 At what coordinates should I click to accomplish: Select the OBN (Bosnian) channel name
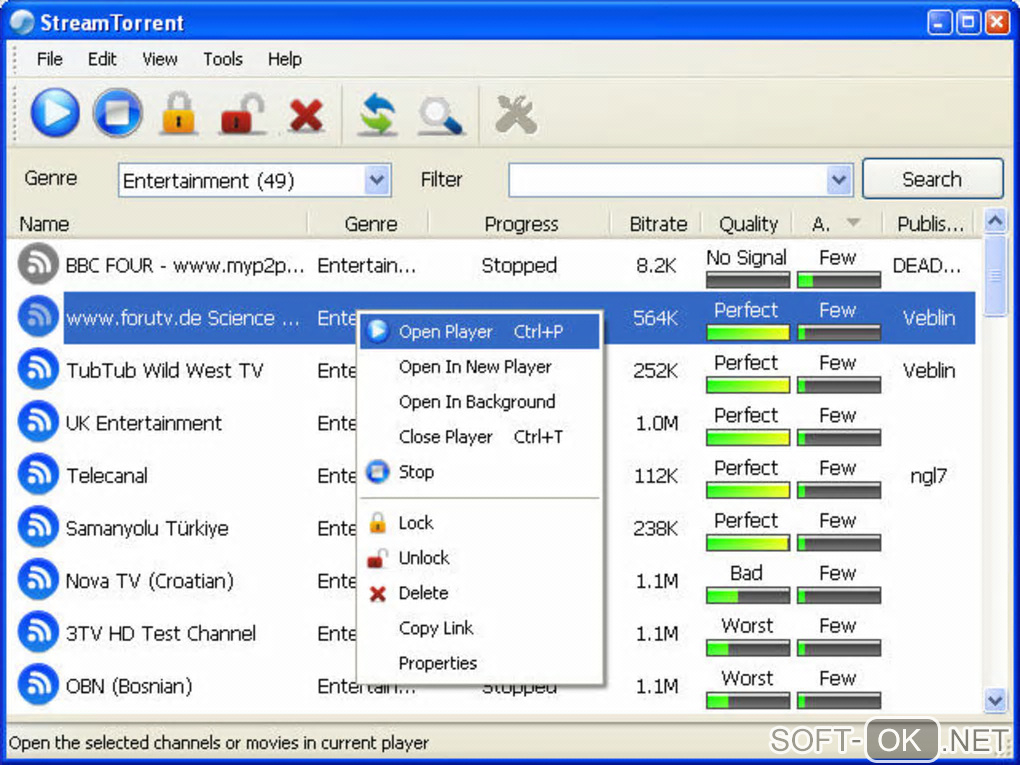click(x=129, y=686)
